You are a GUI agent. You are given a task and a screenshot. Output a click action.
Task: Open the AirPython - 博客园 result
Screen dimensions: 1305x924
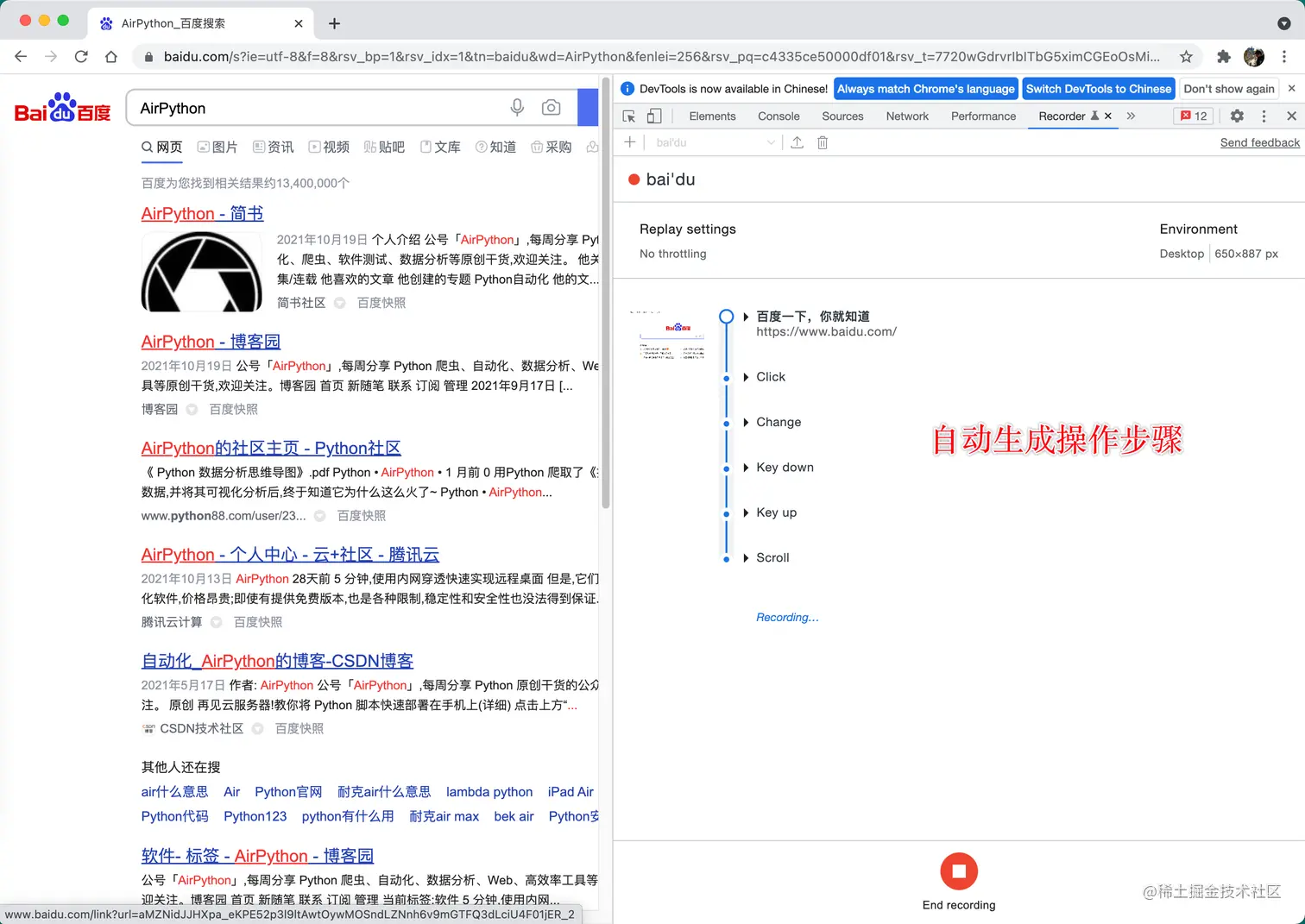tap(211, 342)
